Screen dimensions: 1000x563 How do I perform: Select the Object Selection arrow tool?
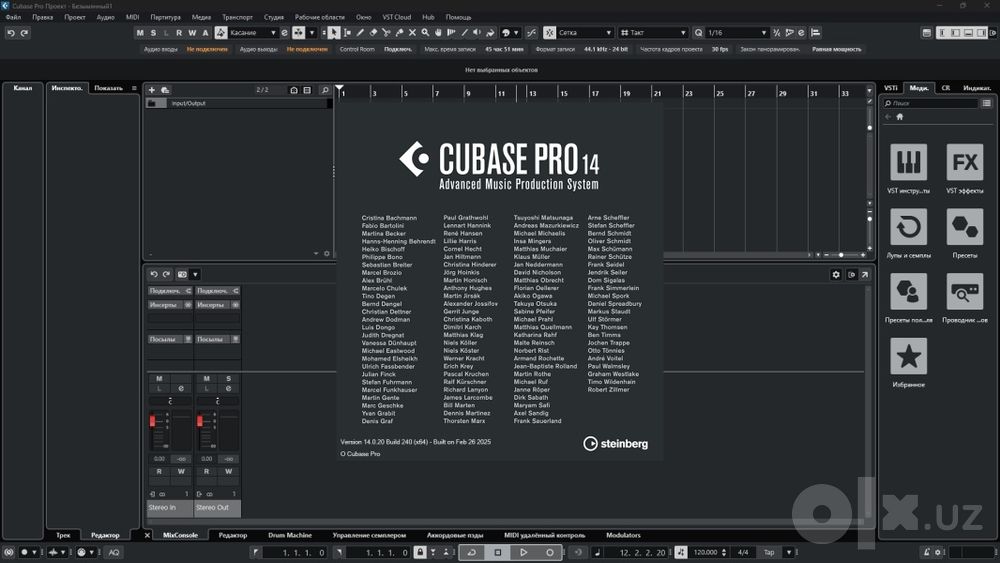coord(334,33)
